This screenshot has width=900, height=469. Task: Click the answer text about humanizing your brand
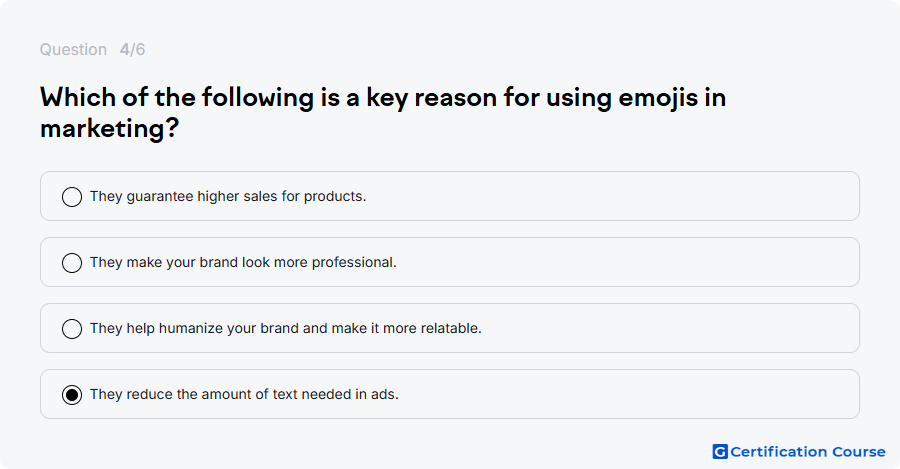tap(286, 328)
